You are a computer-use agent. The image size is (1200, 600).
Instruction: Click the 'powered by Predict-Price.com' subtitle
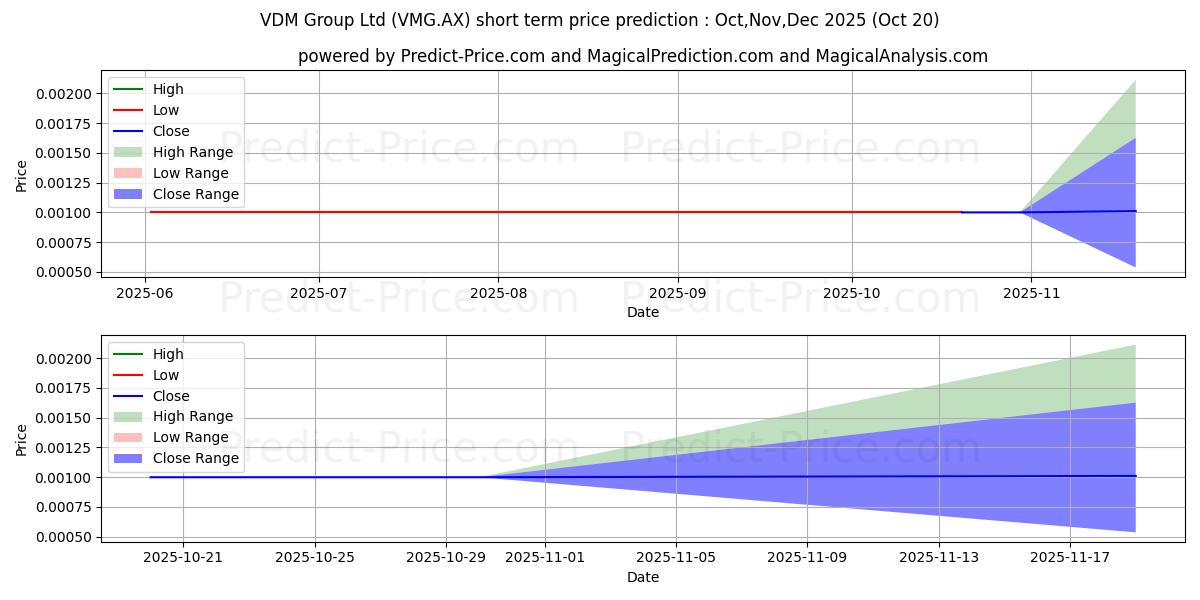pos(643,56)
